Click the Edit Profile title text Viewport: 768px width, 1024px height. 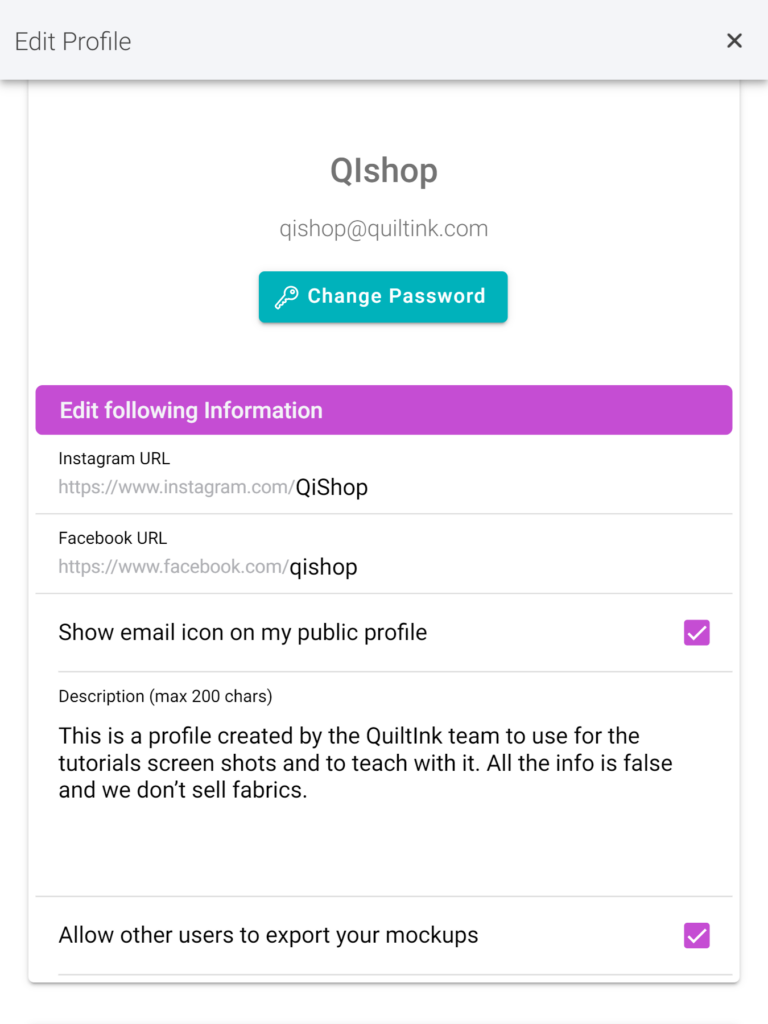pyautogui.click(x=73, y=41)
